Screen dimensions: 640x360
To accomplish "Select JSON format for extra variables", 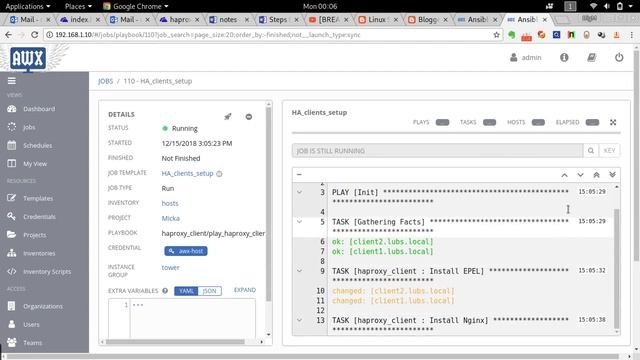I will (x=209, y=291).
